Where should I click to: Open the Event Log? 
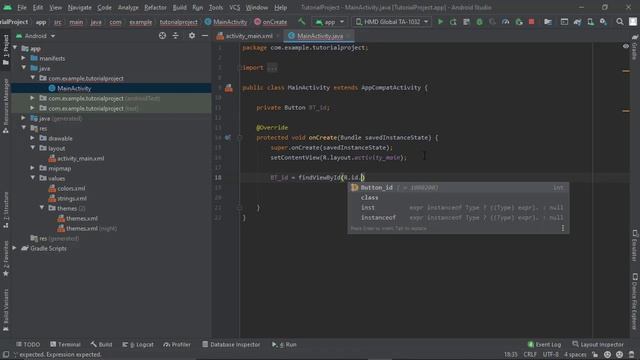click(544, 344)
